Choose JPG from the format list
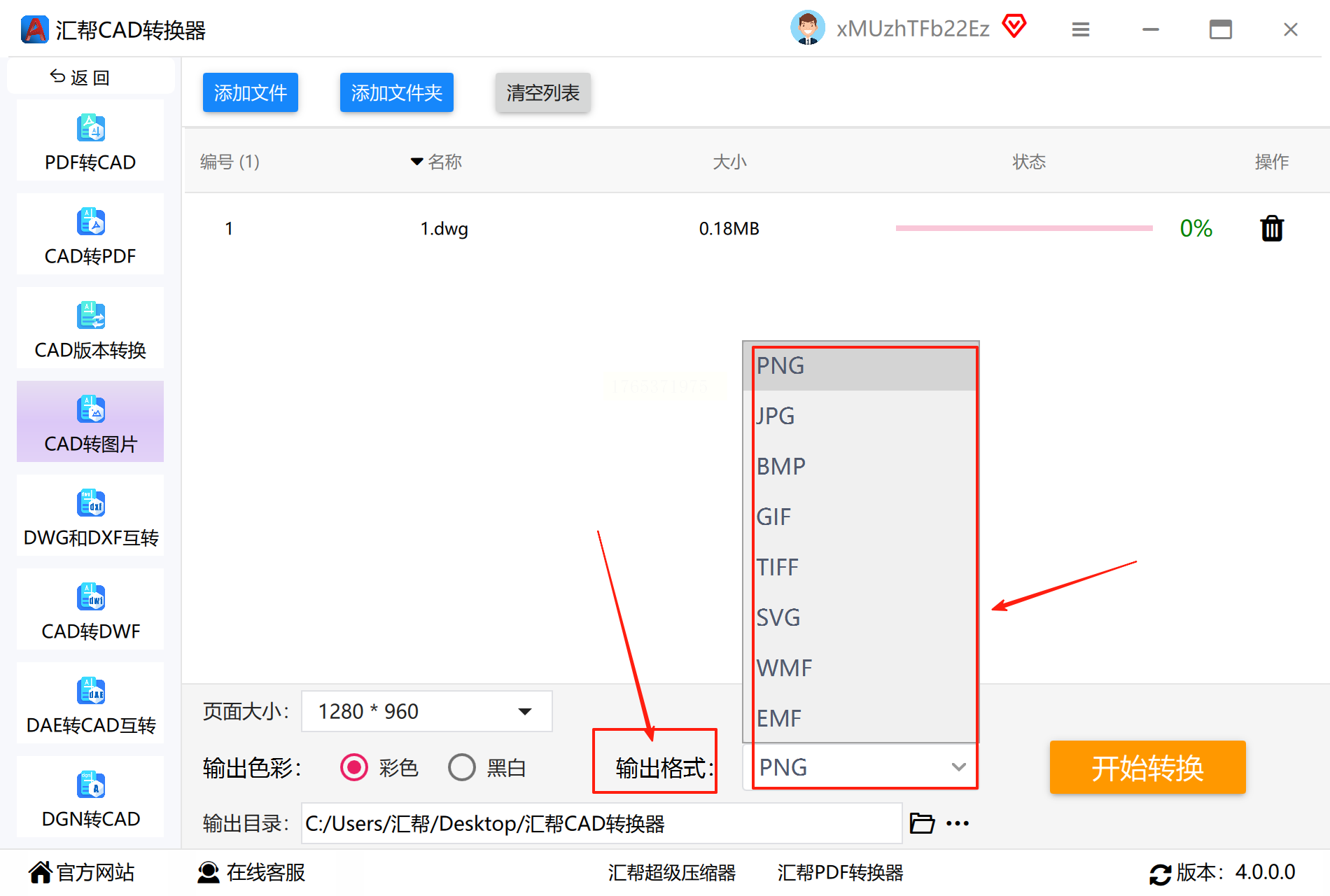The image size is (1330, 896). click(x=860, y=416)
